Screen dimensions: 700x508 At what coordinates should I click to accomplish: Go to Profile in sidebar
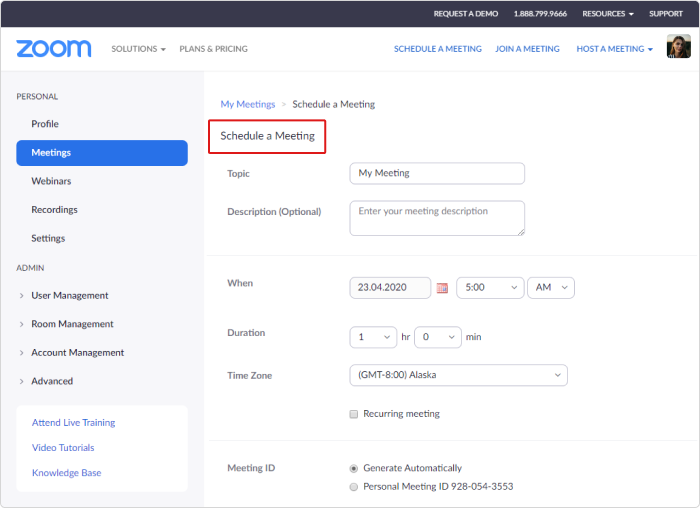pos(45,124)
